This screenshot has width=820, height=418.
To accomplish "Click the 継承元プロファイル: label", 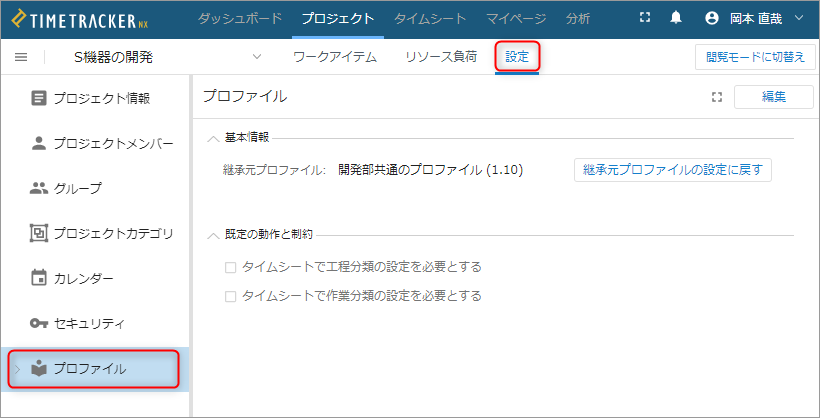I will 275,170.
